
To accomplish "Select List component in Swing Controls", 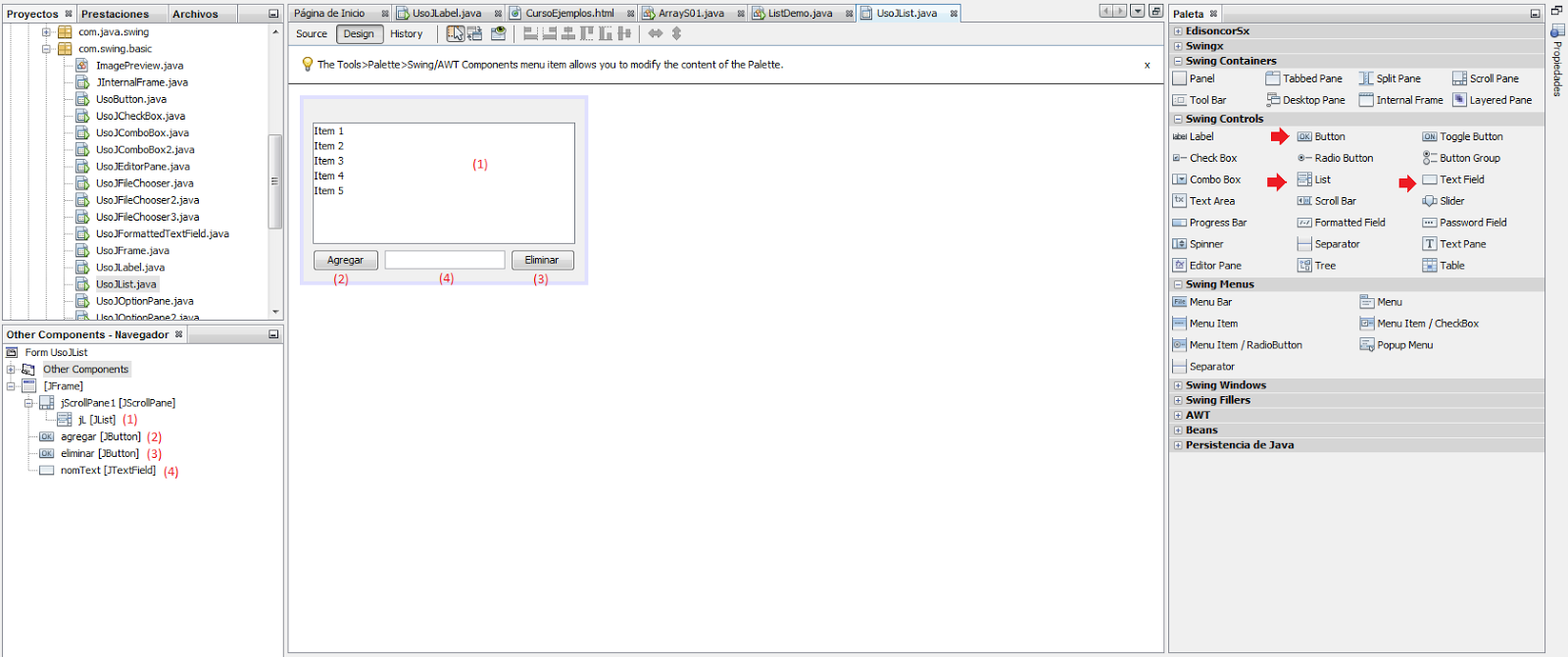I will [x=1314, y=179].
